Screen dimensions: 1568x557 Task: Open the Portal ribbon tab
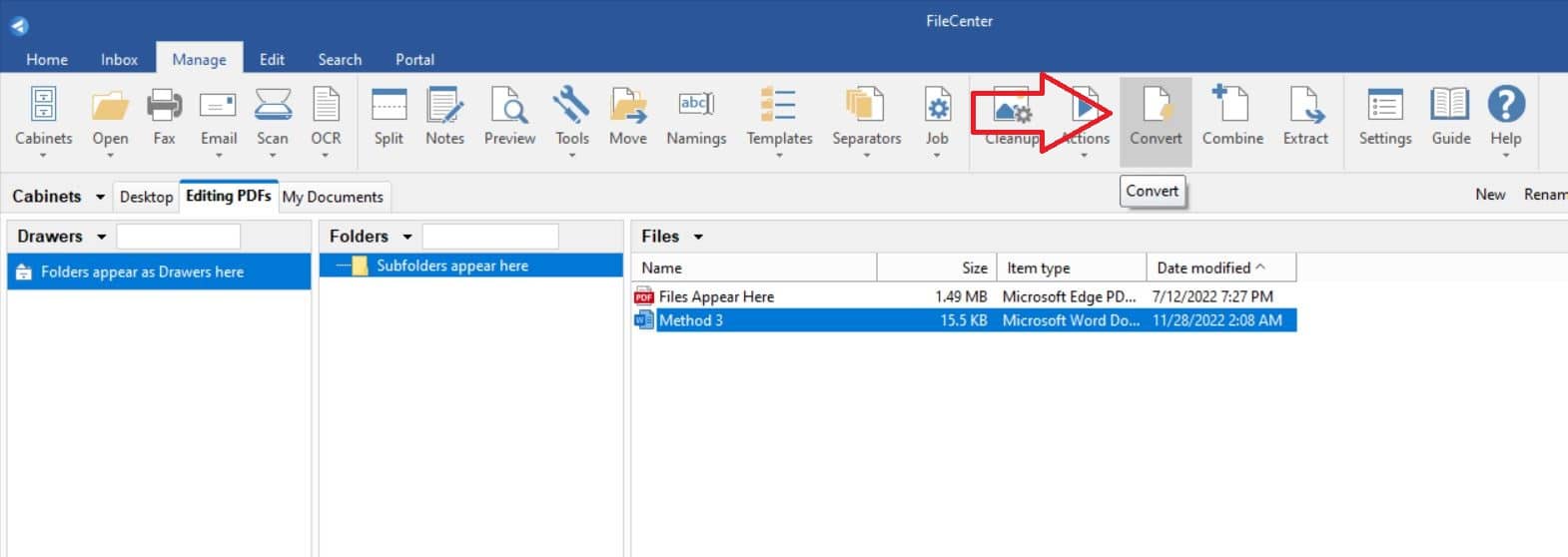(x=414, y=60)
